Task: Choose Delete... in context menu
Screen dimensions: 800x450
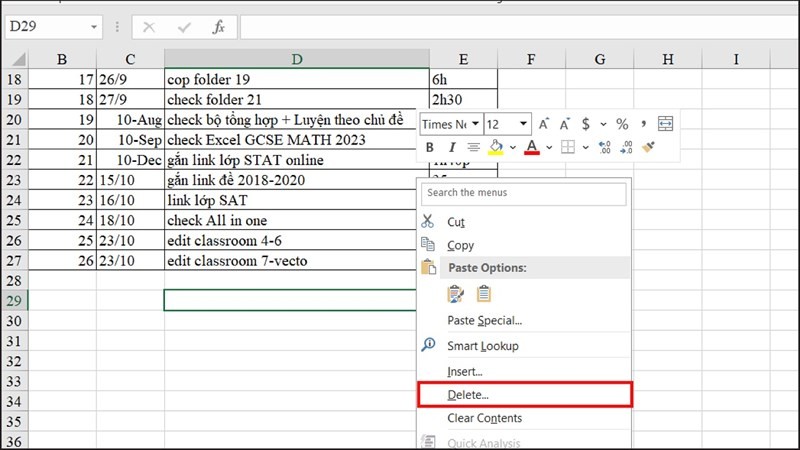Action: 524,394
